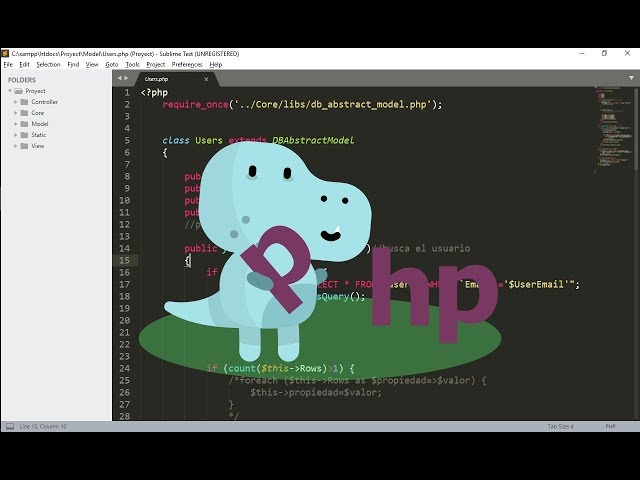Click the Controller folder icon
The image size is (640, 480).
24,102
